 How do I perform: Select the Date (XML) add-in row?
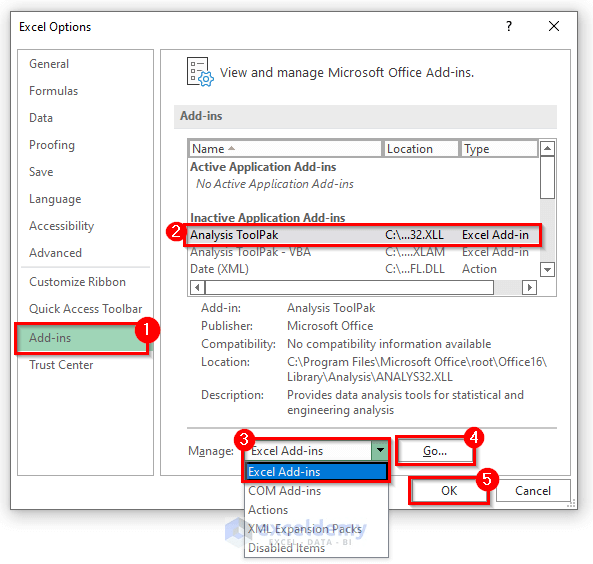click(362, 269)
